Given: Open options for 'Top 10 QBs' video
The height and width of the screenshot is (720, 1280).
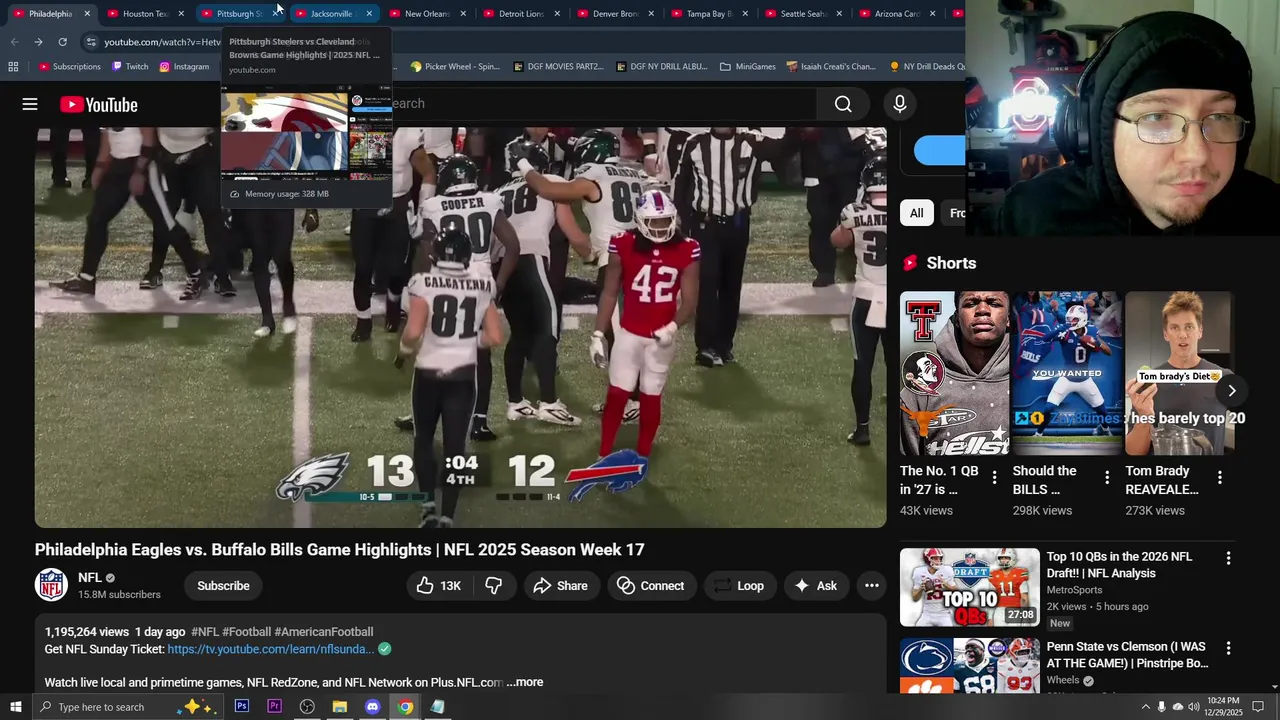Looking at the screenshot, I should (x=1228, y=558).
